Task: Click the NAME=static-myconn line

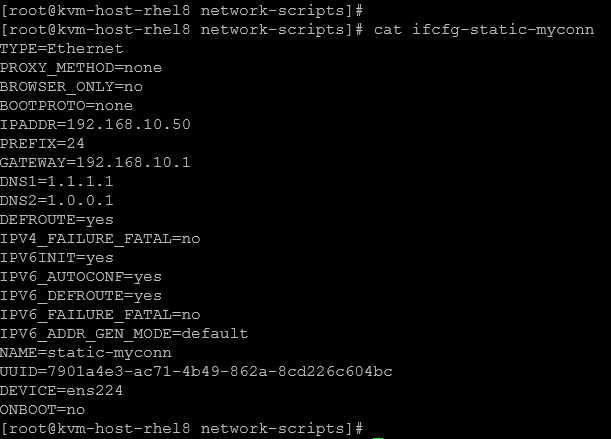Action: (x=86, y=352)
